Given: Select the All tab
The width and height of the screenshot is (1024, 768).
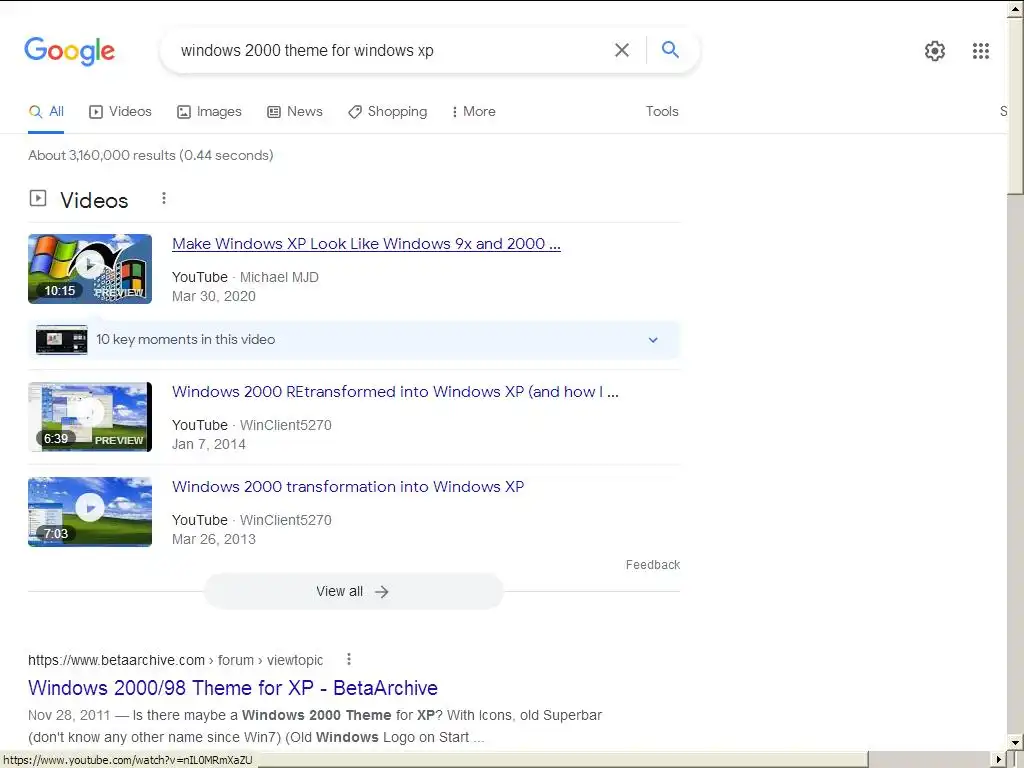Looking at the screenshot, I should click(46, 112).
